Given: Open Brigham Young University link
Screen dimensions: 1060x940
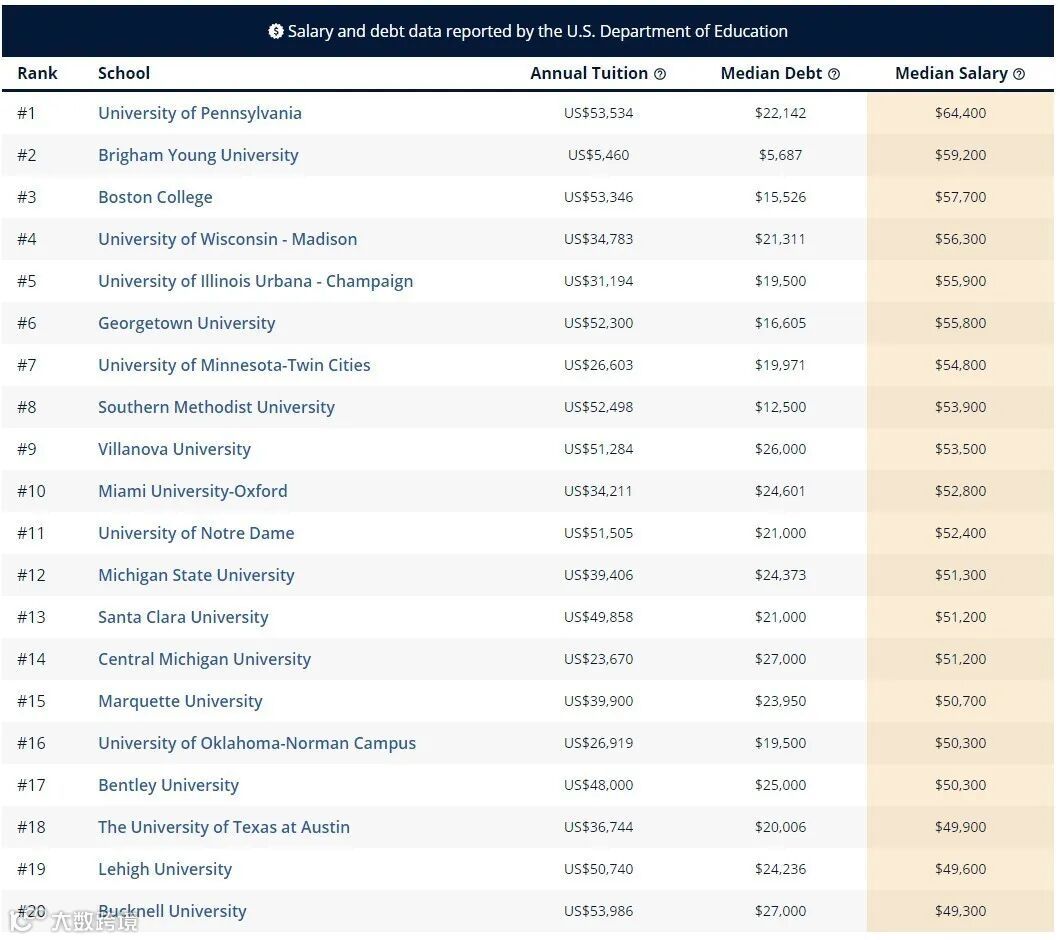Looking at the screenshot, I should pos(198,155).
